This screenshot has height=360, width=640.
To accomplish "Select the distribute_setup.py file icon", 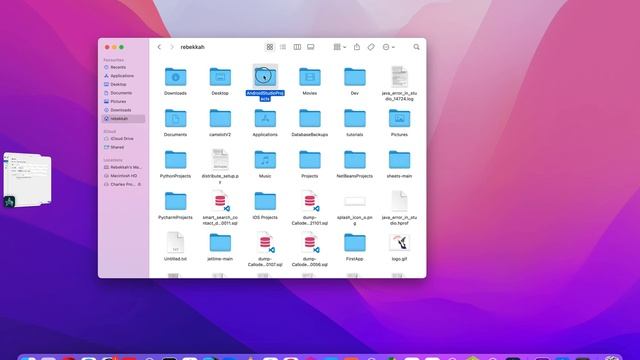I will click(220, 159).
